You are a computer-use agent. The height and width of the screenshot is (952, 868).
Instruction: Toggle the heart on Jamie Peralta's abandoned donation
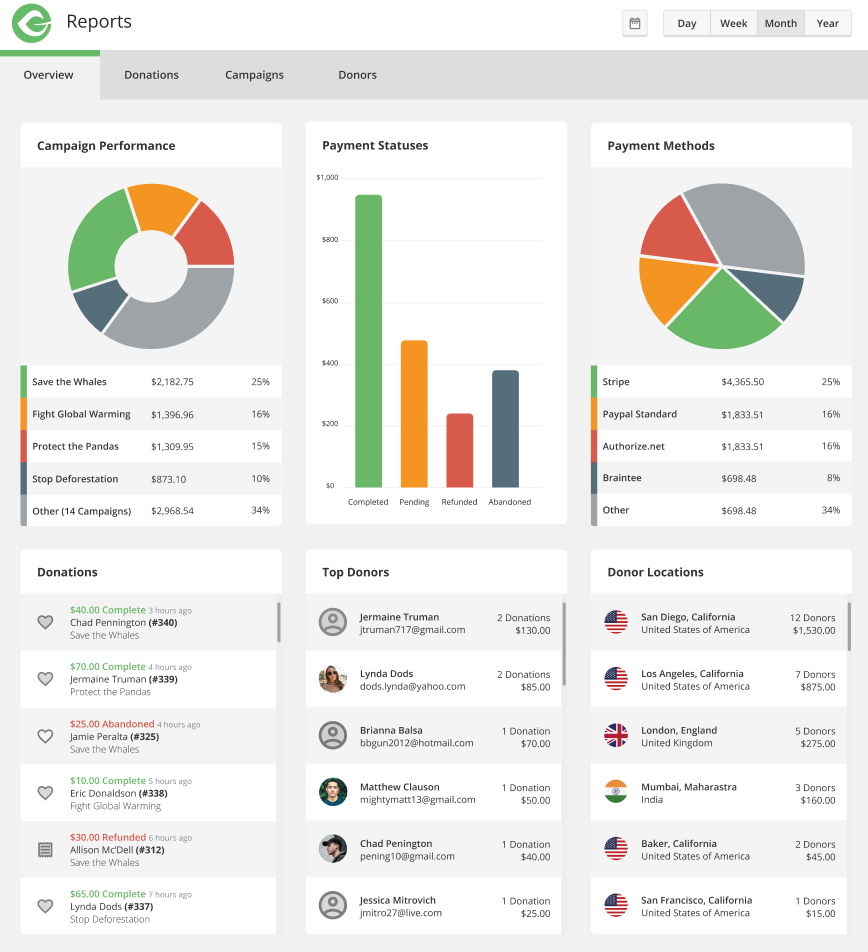pos(45,735)
